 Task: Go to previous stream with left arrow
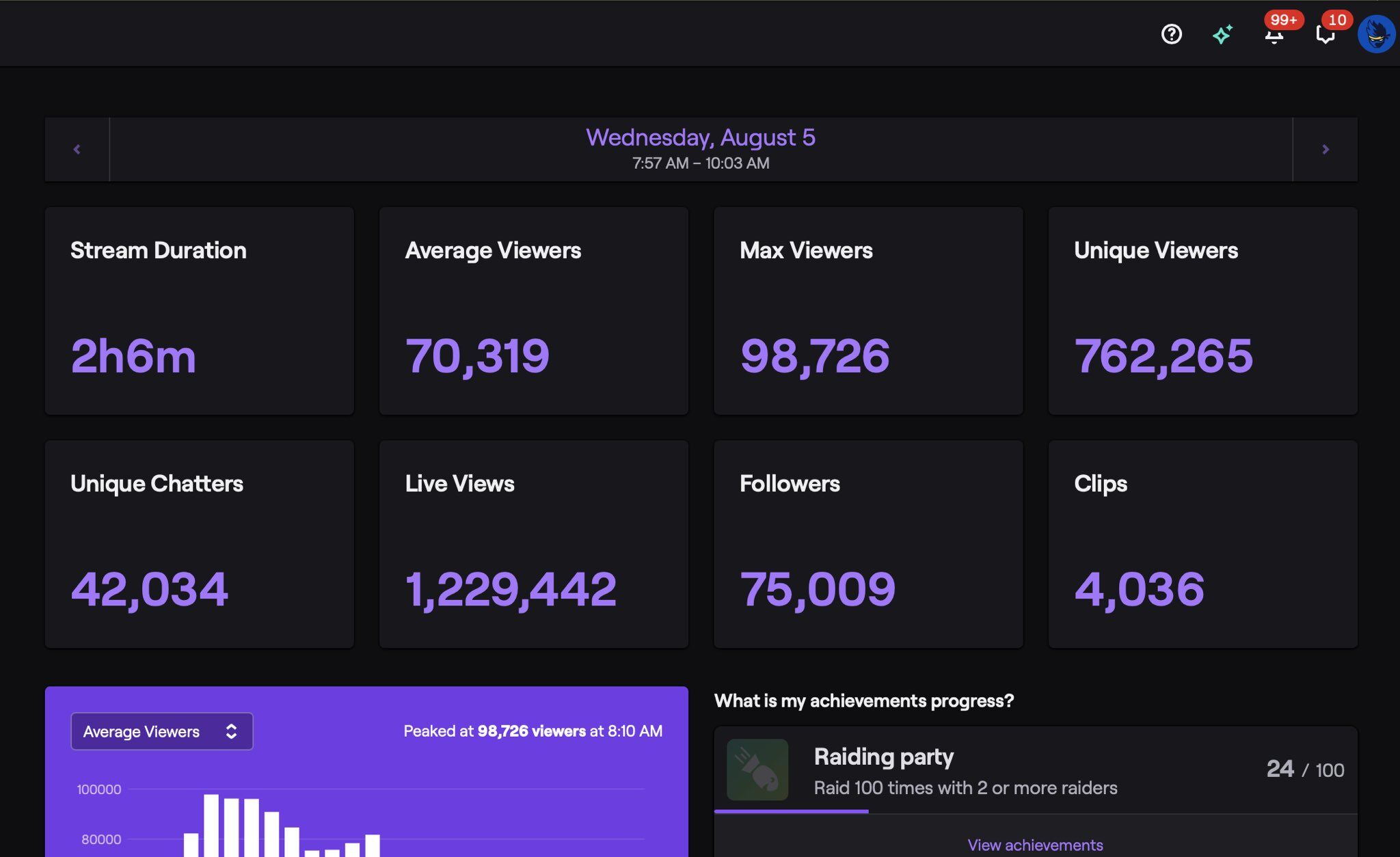77,149
